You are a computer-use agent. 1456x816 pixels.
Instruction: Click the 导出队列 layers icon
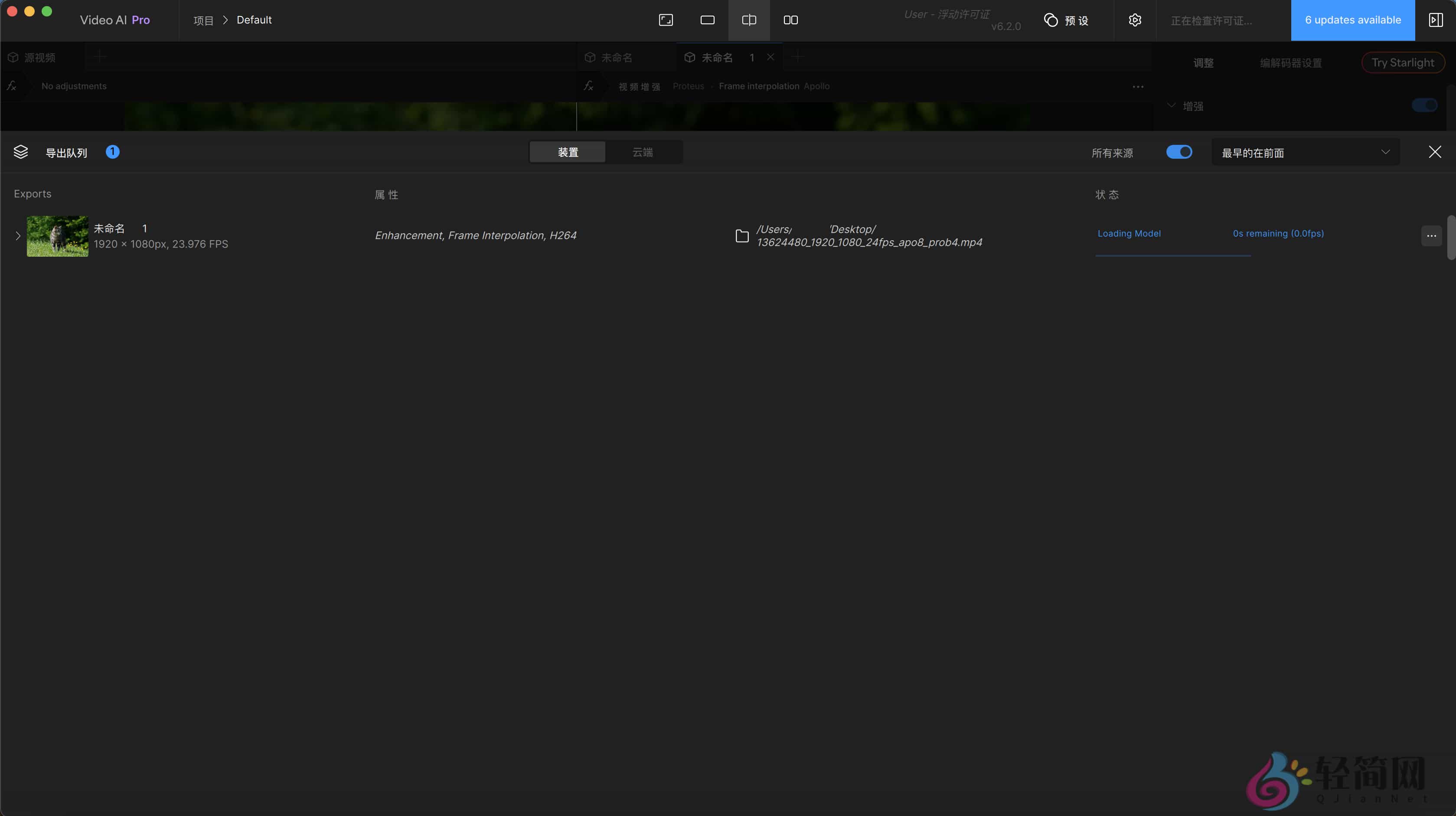click(x=21, y=151)
